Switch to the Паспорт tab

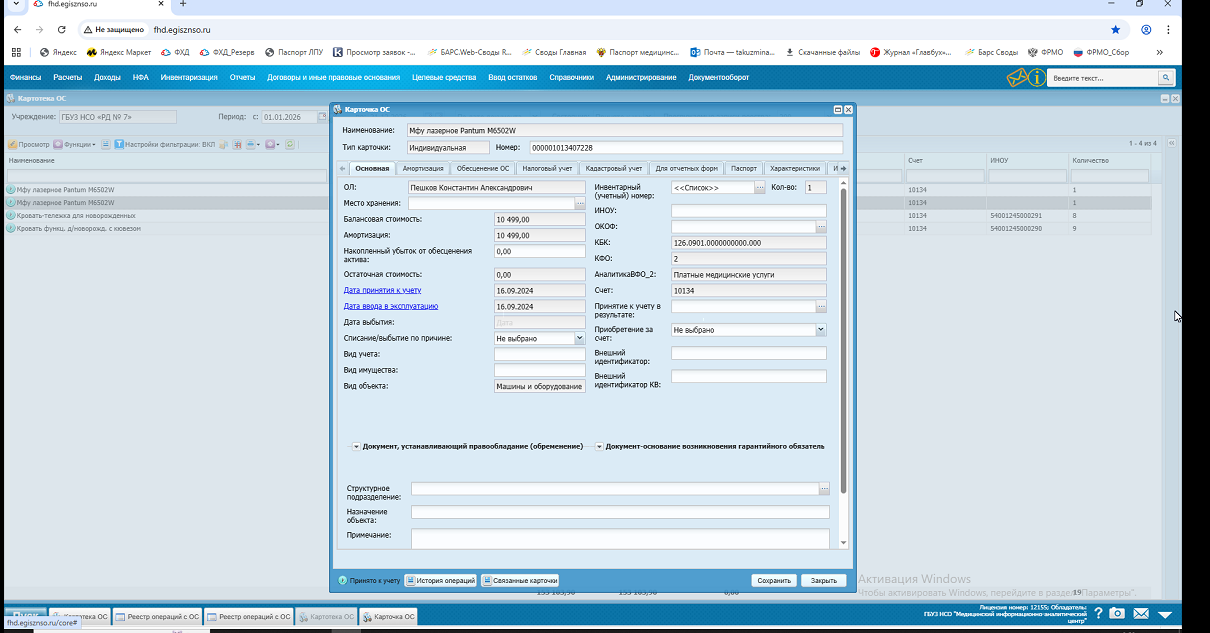coord(744,168)
